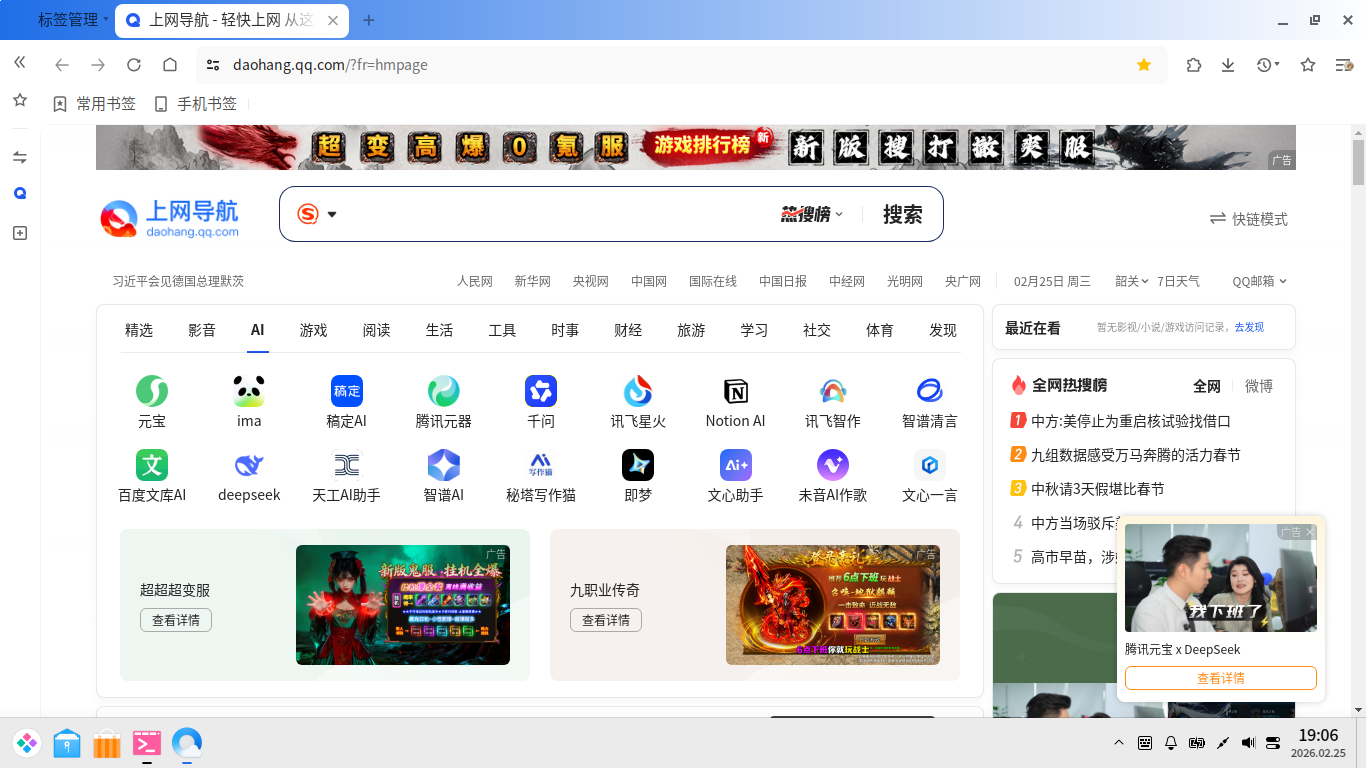
Task: Open the terminal in the taskbar
Action: click(x=147, y=743)
